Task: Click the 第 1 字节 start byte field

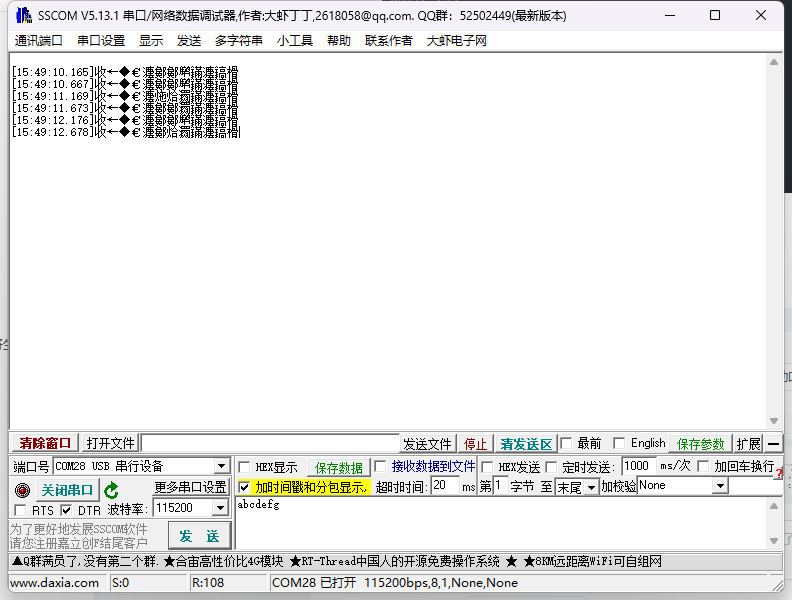Action: point(500,486)
